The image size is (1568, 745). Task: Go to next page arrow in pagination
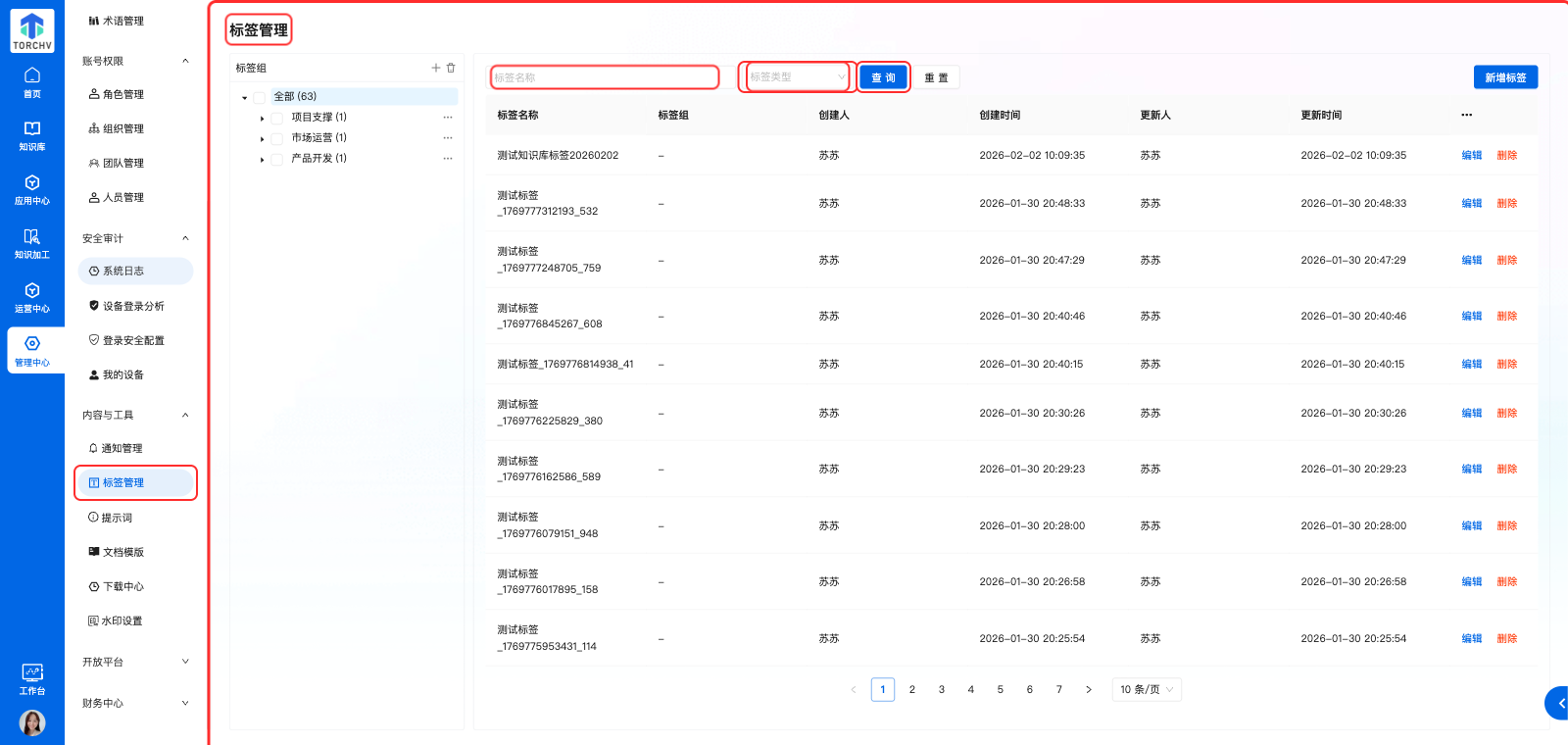1088,689
